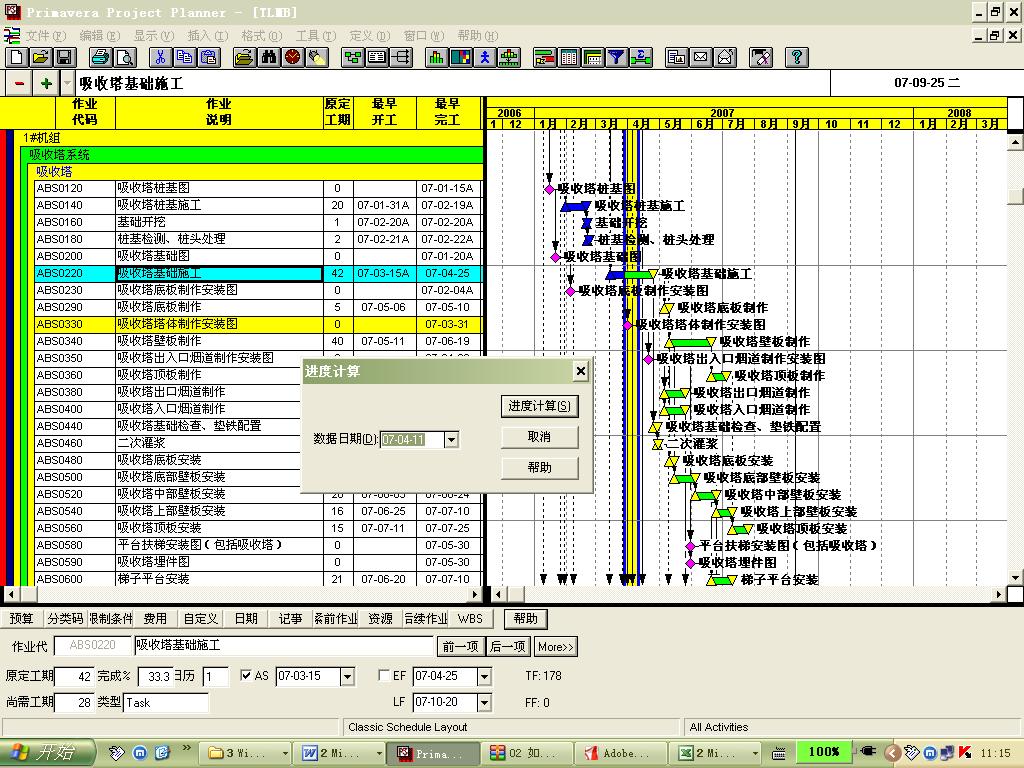
Task: Click the blue funnel Filter icon
Action: click(x=616, y=57)
